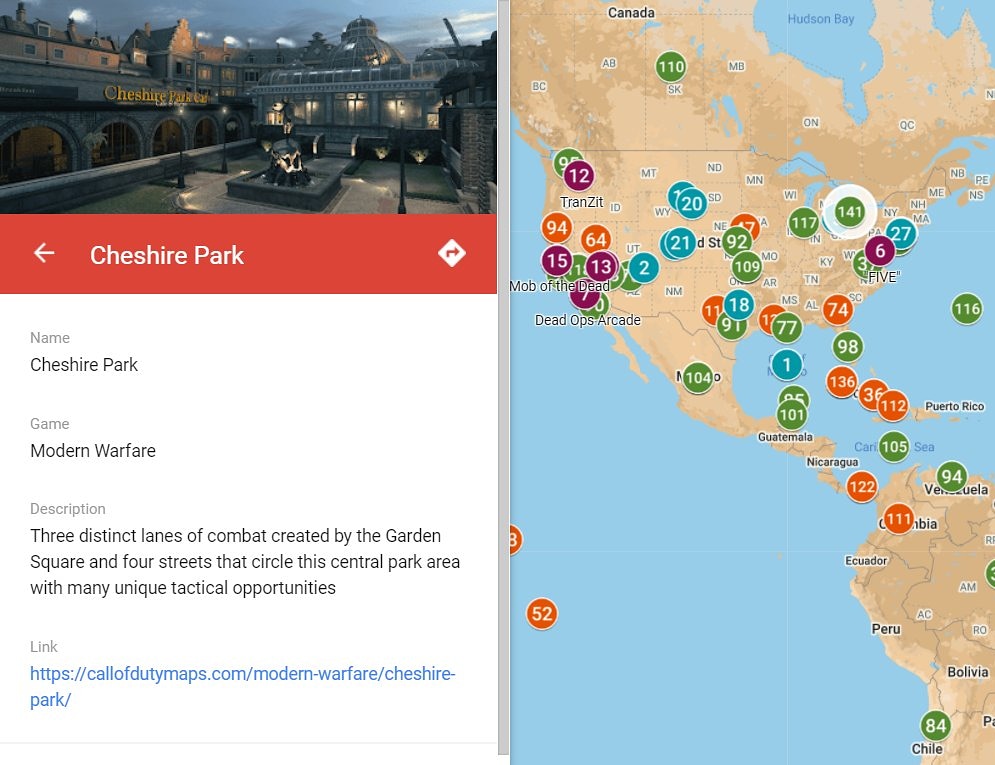Image resolution: width=995 pixels, height=765 pixels.
Task: Select teal map marker 21
Action: [x=680, y=243]
